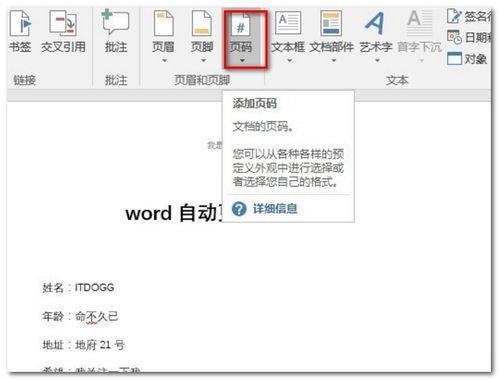The image size is (499, 380).
Task: Click the Bookmark (书签) icon
Action: point(21,23)
